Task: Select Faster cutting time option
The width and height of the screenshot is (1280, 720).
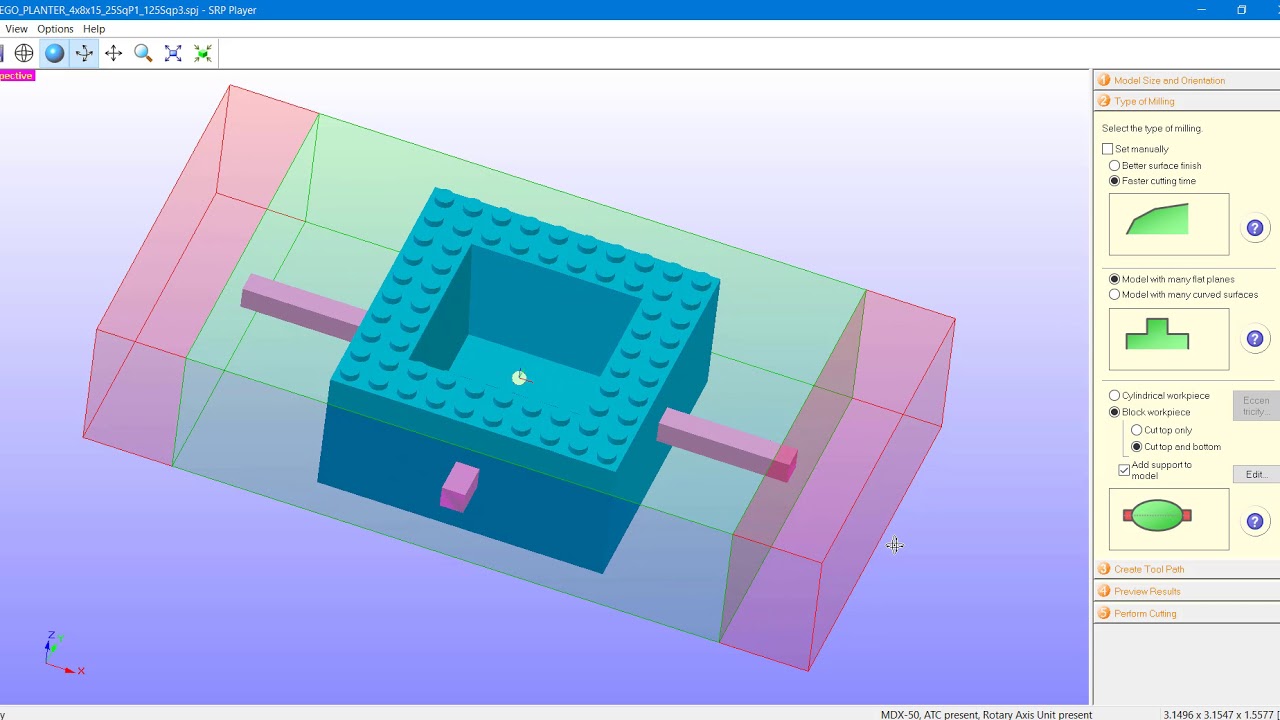Action: [x=1114, y=181]
